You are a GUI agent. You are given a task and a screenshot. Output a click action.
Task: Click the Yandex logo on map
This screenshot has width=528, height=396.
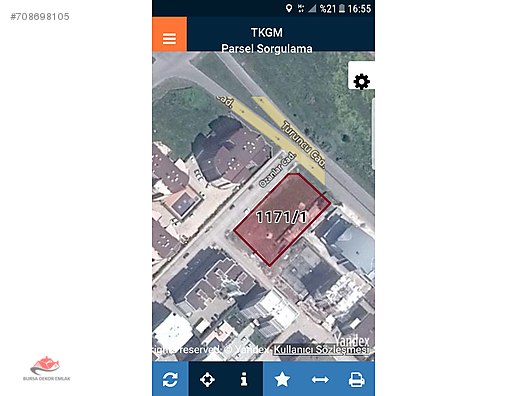tap(352, 340)
